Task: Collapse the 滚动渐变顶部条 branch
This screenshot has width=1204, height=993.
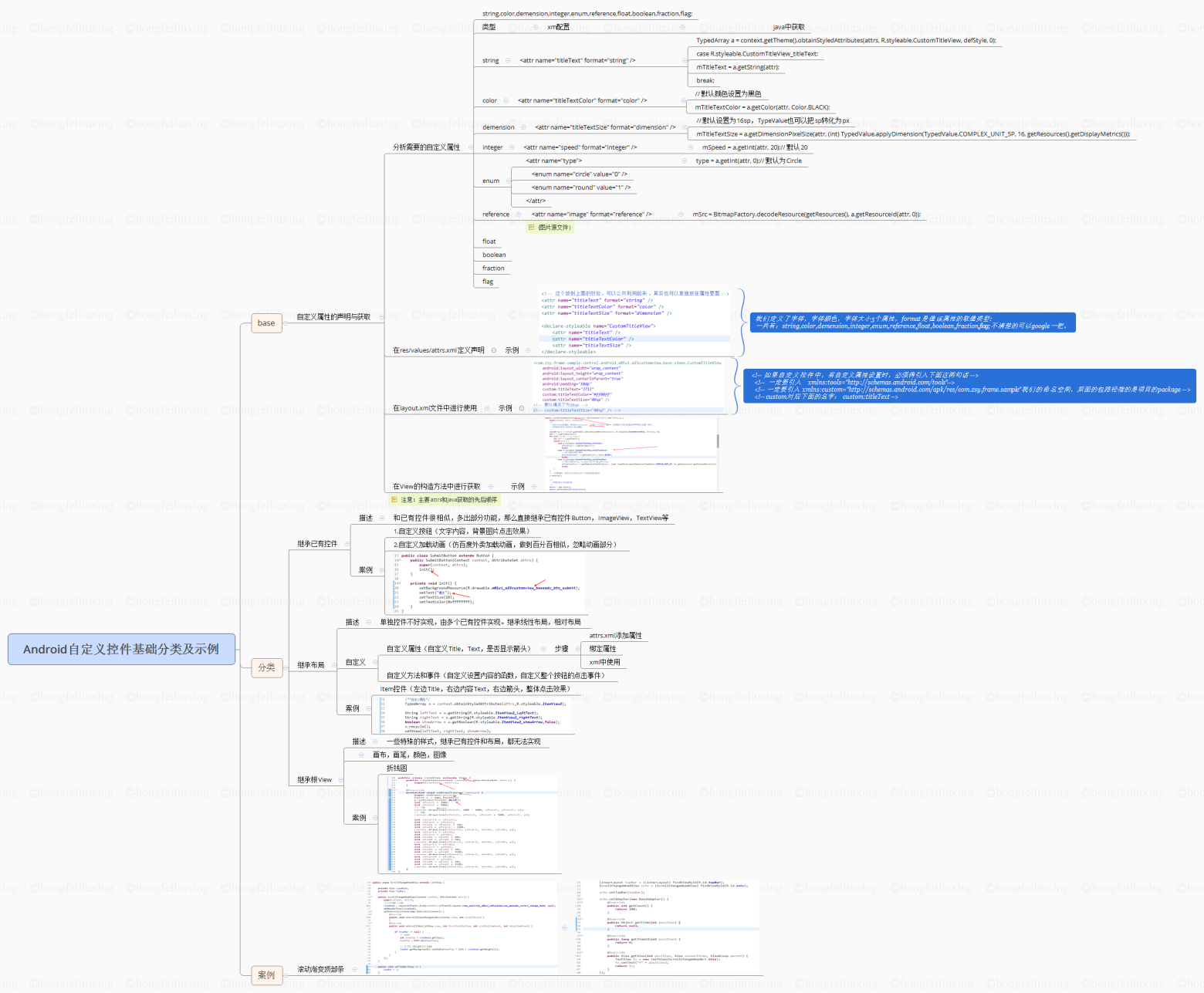Action: [x=355, y=969]
